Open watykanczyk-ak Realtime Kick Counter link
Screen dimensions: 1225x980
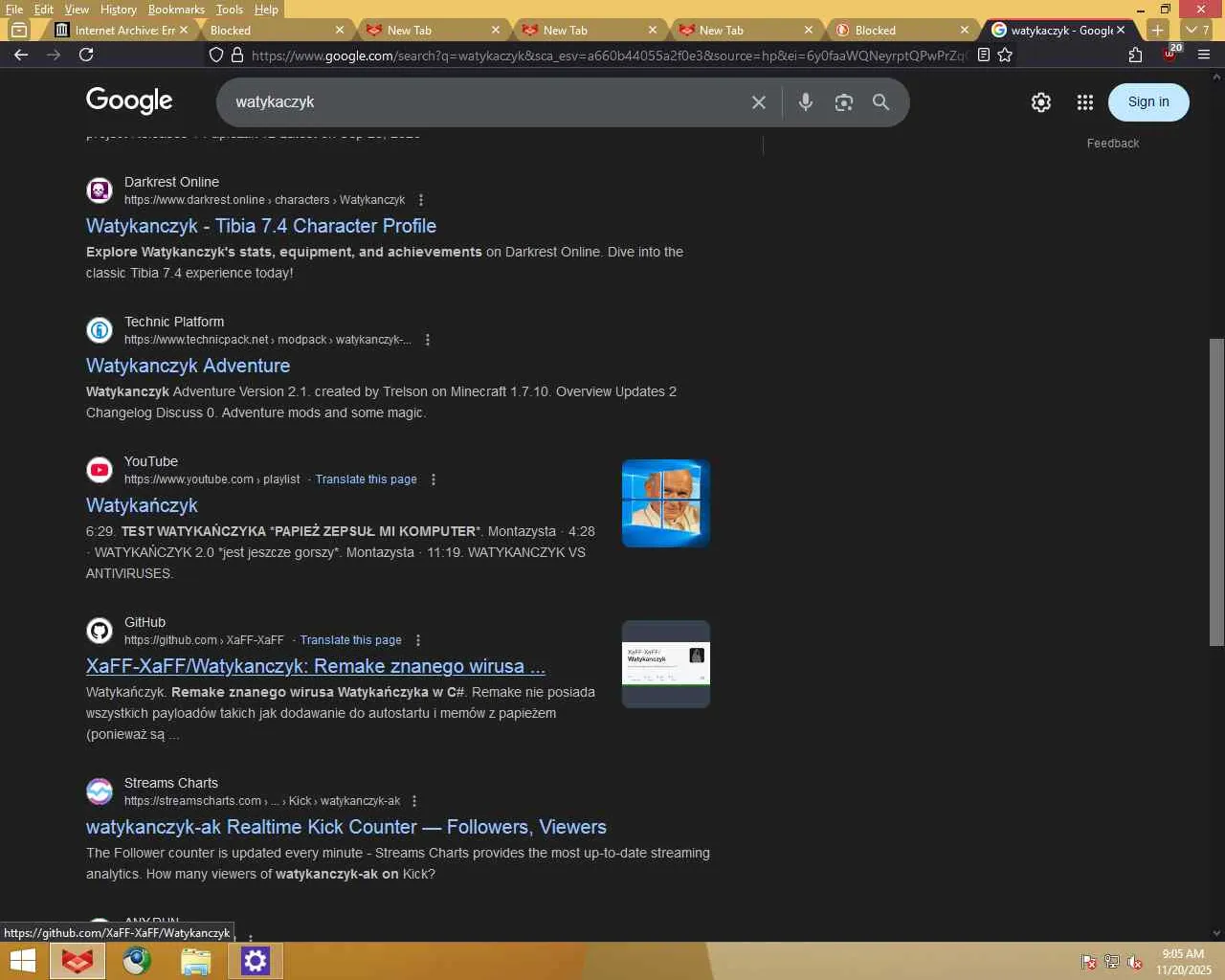(346, 827)
